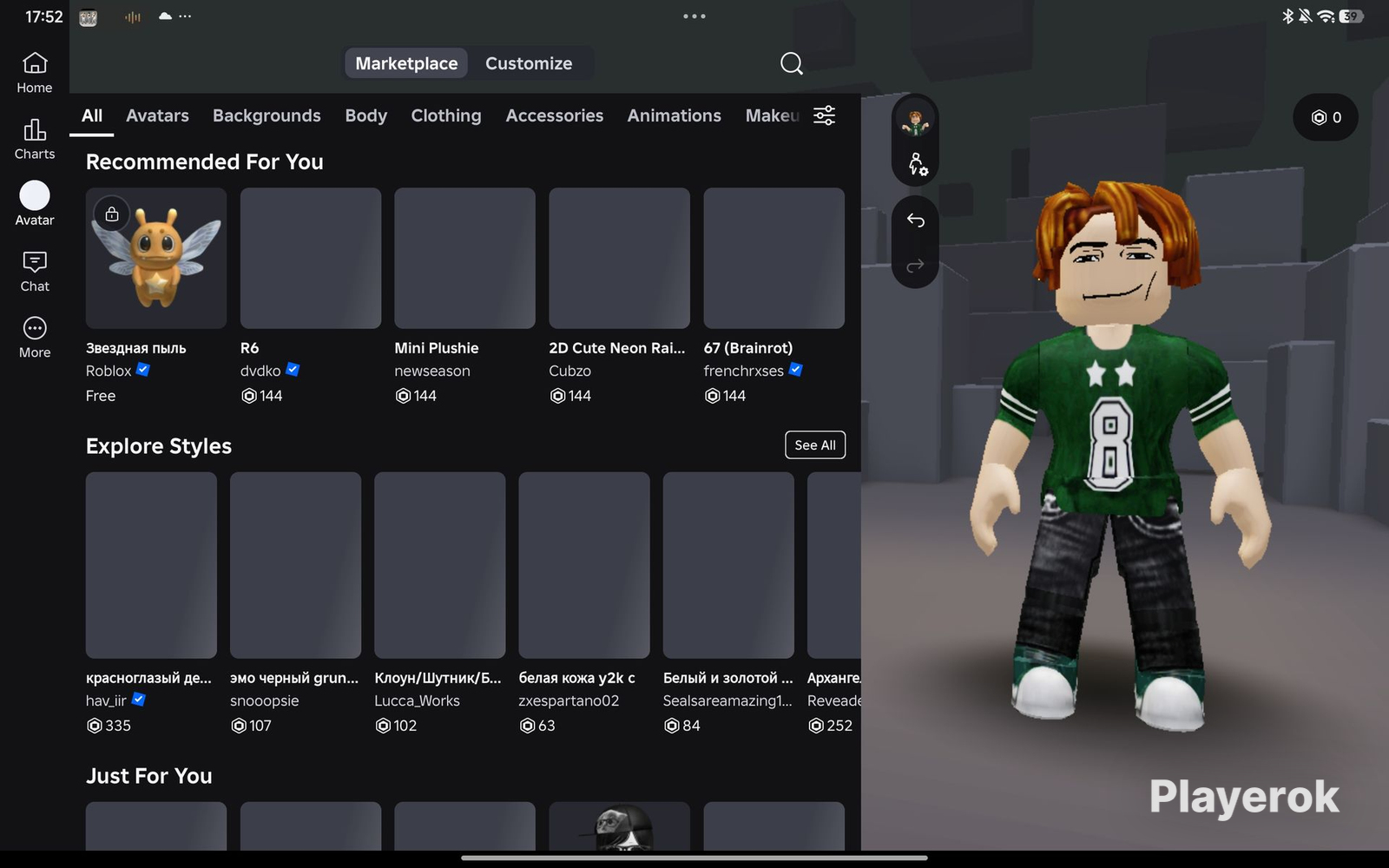This screenshot has height=868, width=1389.
Task: Click the 84 Robux price
Action: (682, 726)
